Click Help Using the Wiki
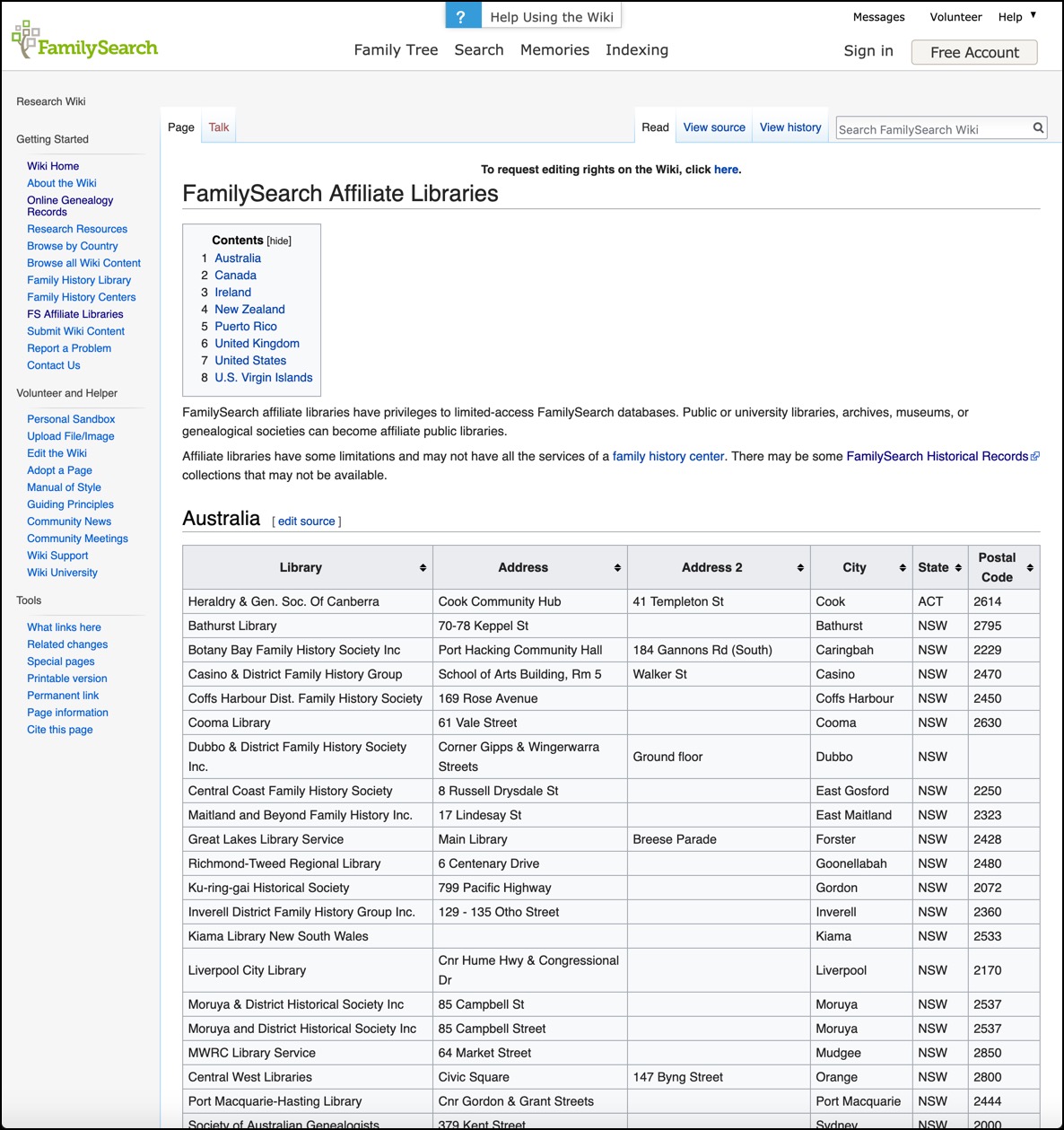 coord(552,17)
